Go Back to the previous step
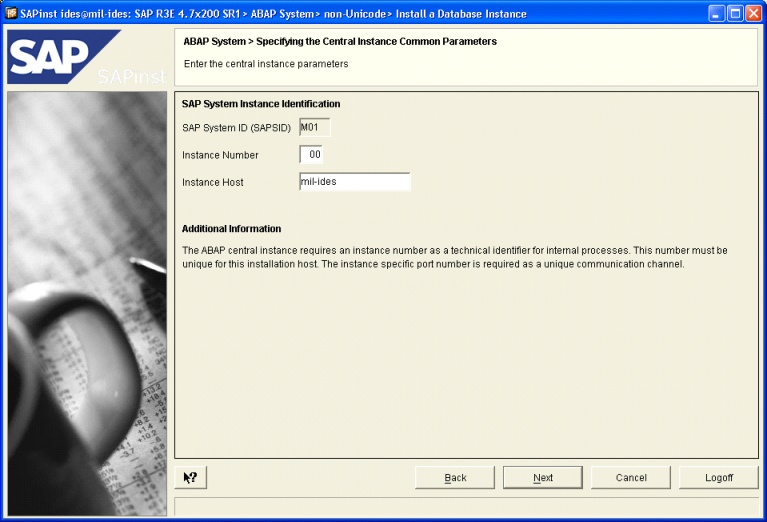The width and height of the screenshot is (767, 522). (x=455, y=478)
